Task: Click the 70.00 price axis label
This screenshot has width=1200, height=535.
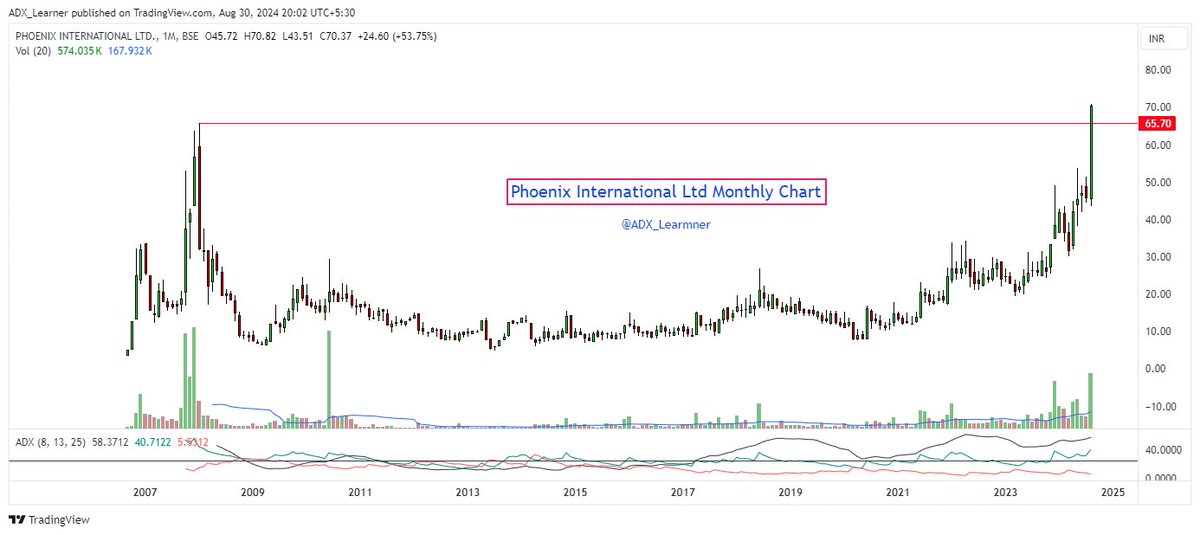Action: [1159, 107]
